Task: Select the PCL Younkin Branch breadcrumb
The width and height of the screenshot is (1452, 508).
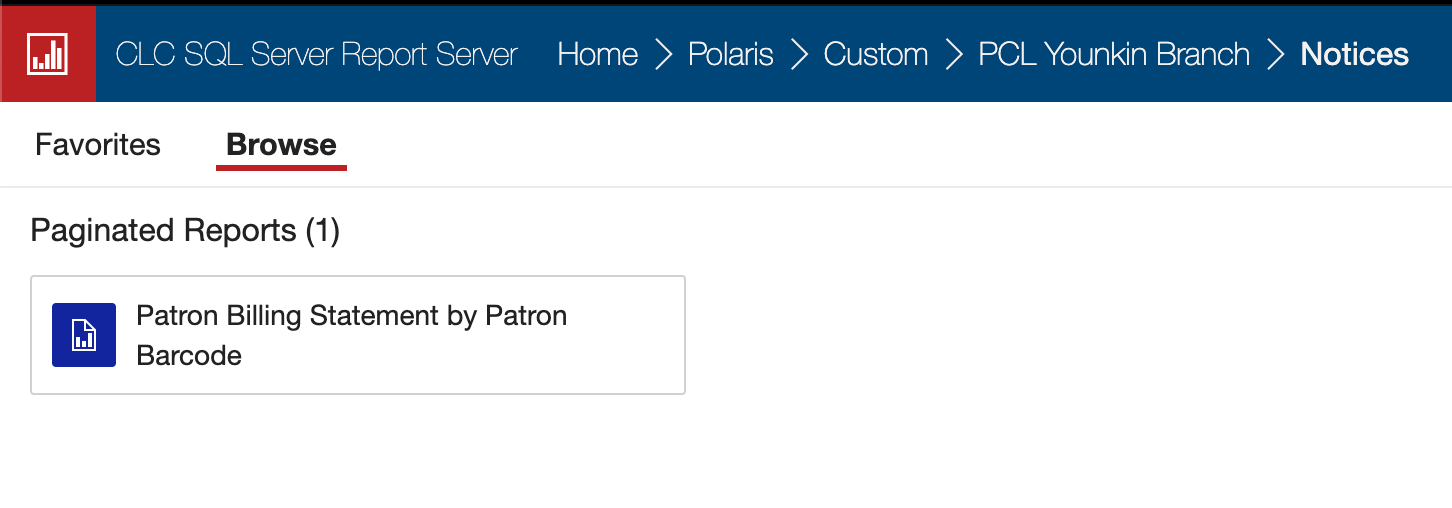Action: 1114,54
